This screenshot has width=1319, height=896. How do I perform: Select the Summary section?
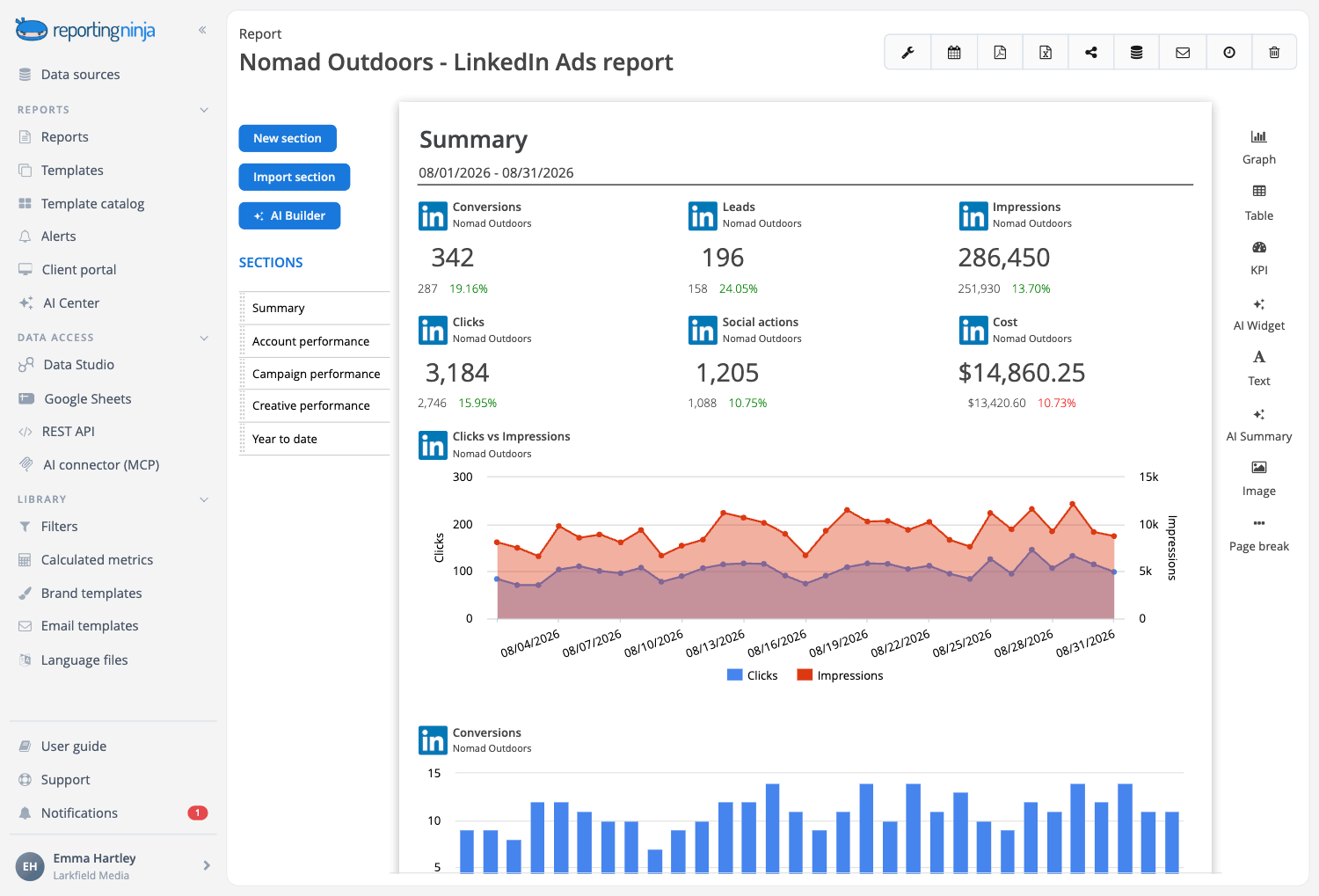point(315,309)
